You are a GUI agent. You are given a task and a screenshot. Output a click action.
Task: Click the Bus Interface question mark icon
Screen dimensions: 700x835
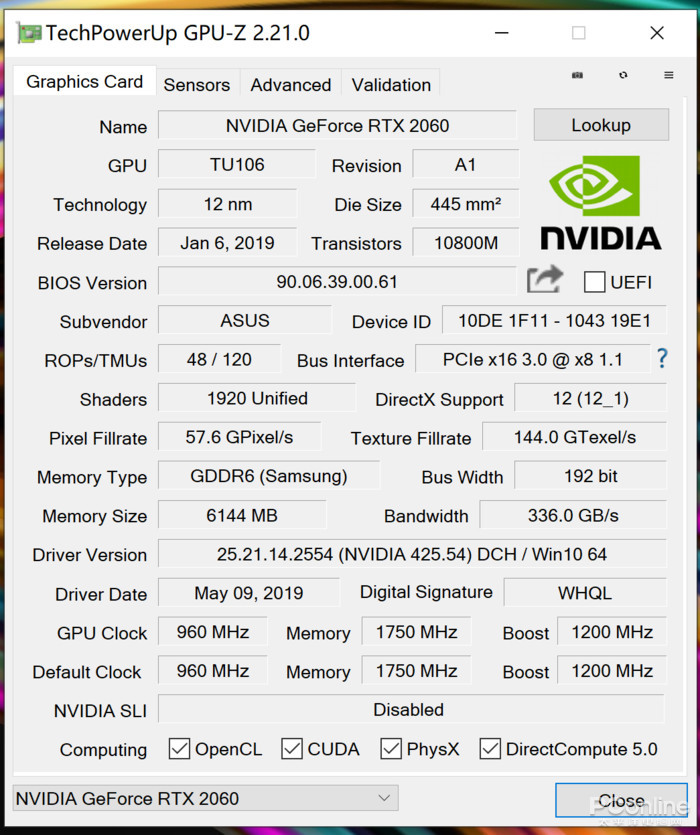coord(661,359)
